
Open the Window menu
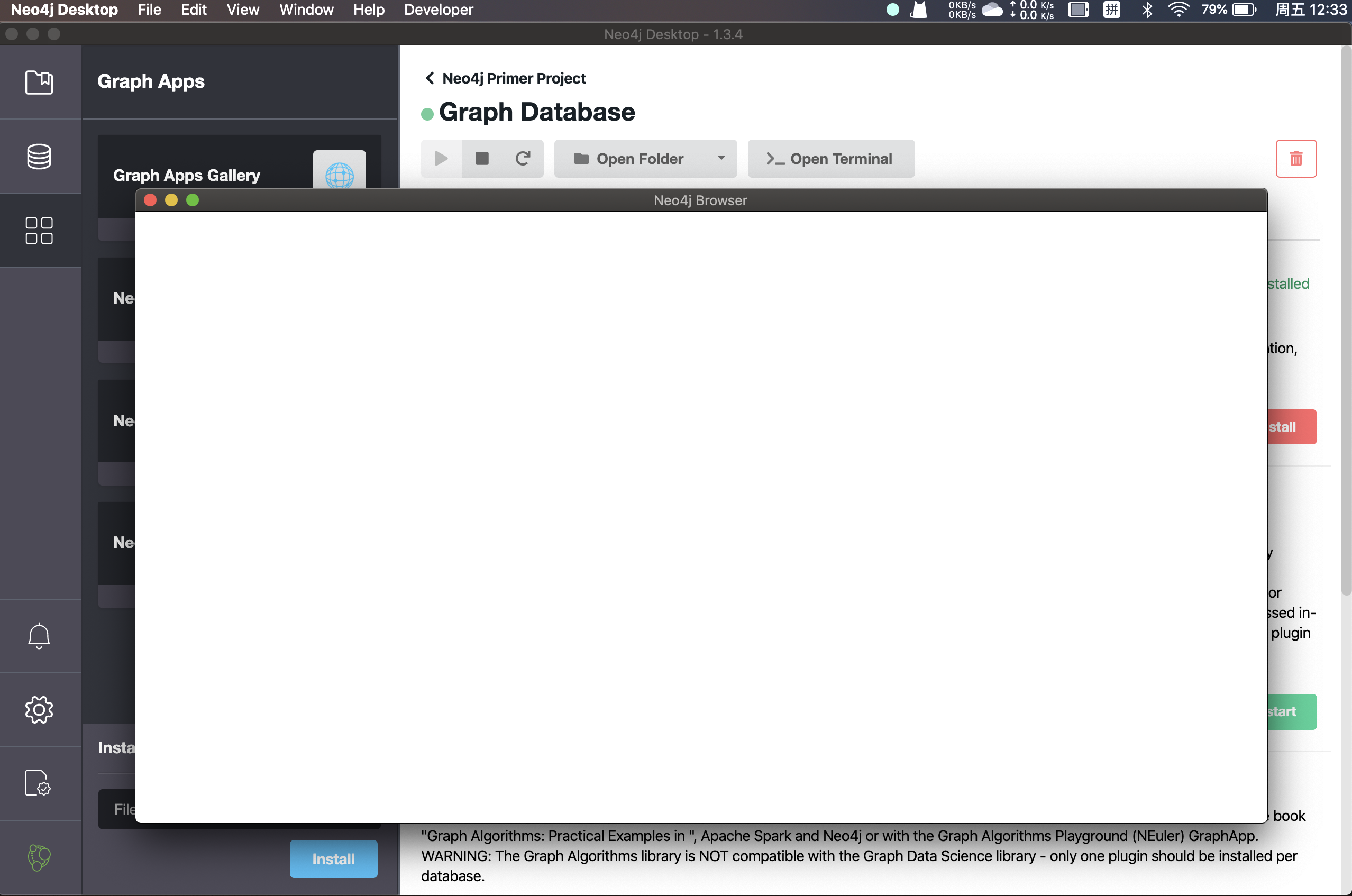click(306, 10)
